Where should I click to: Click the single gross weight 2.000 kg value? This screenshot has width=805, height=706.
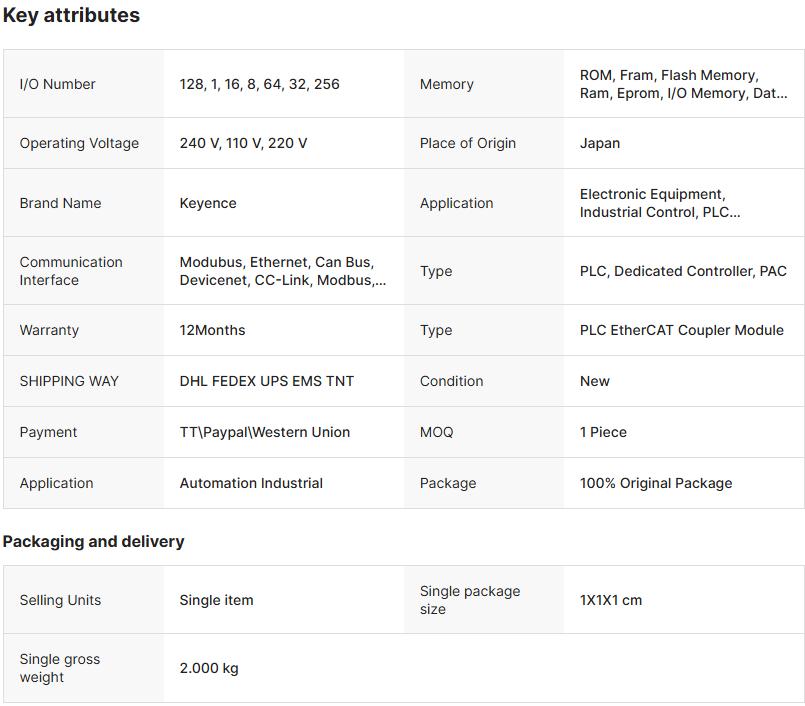209,668
